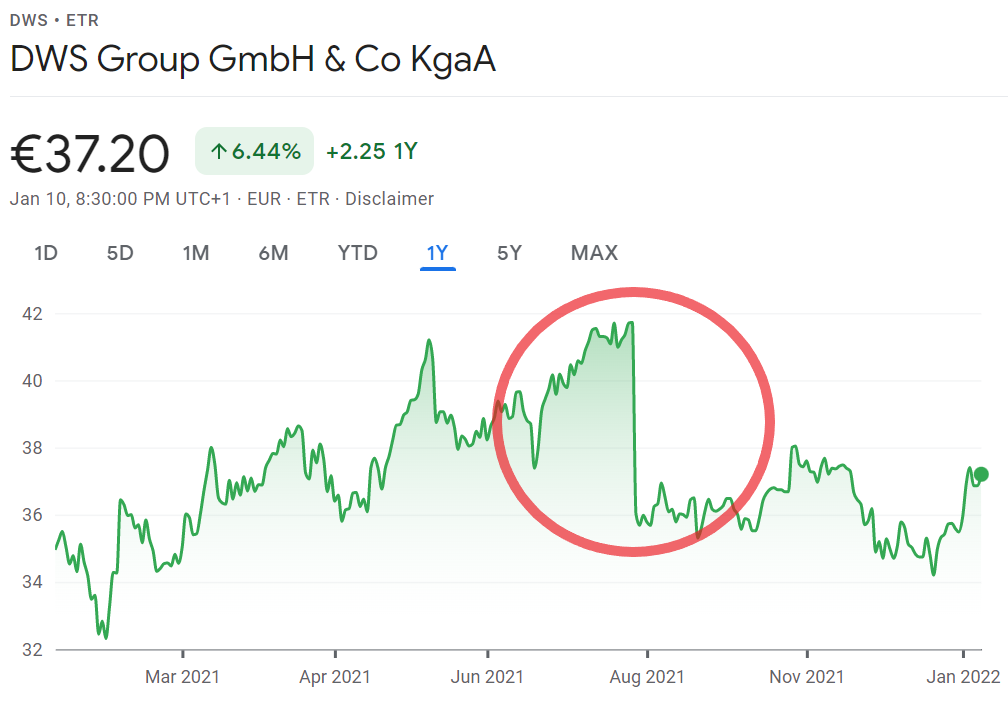Open the Disclaimer link
The image size is (1008, 709).
[x=390, y=199]
